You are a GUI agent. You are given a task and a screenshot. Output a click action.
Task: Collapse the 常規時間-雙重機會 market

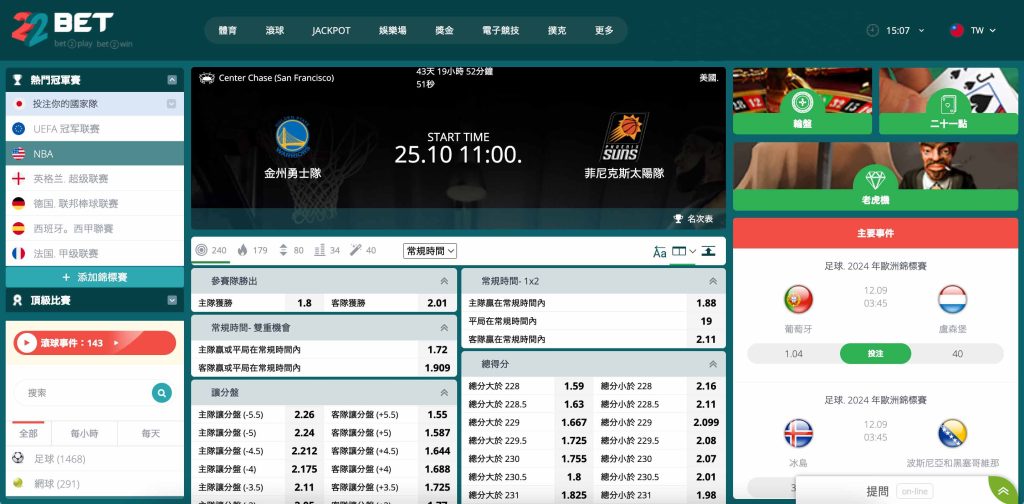coord(444,328)
